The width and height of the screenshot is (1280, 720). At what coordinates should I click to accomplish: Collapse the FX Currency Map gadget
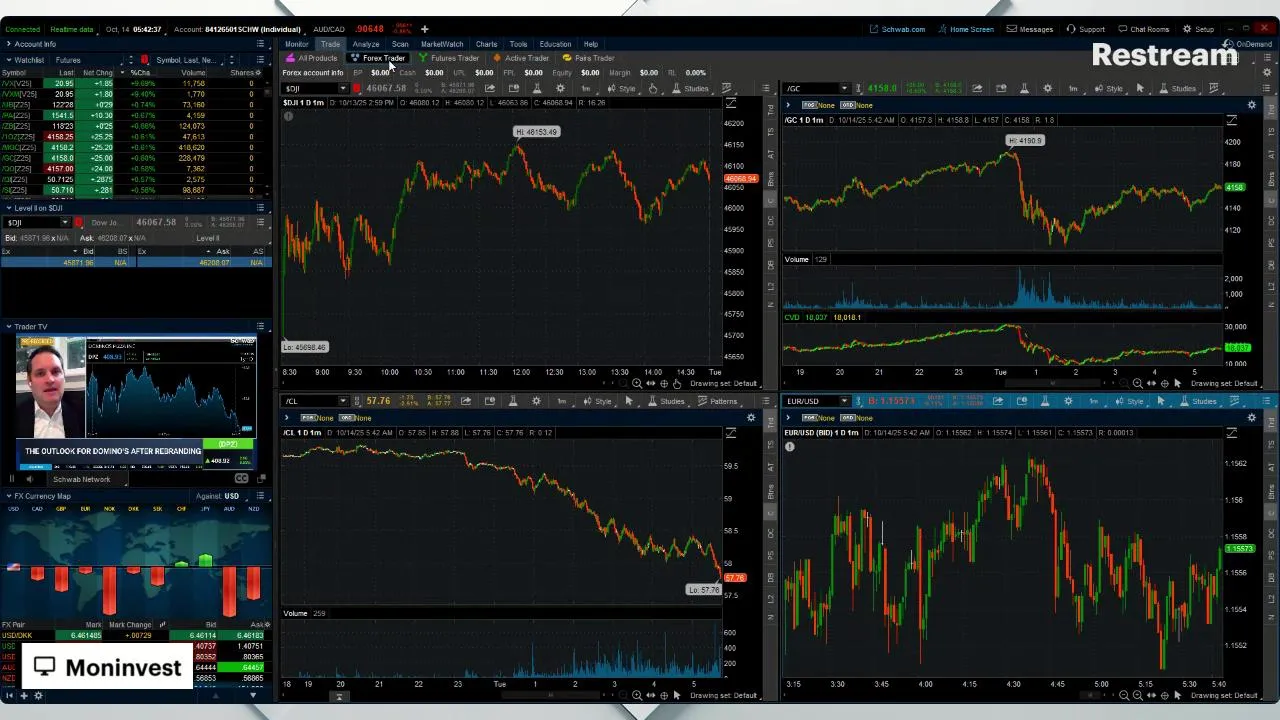(9, 496)
